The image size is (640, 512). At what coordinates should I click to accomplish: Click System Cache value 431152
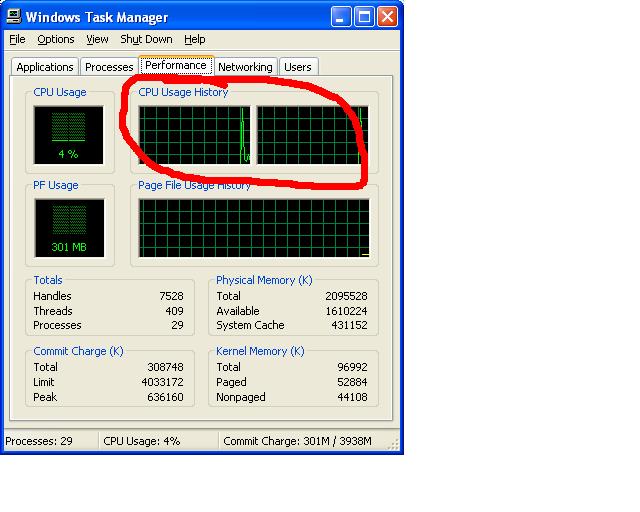coord(349,325)
